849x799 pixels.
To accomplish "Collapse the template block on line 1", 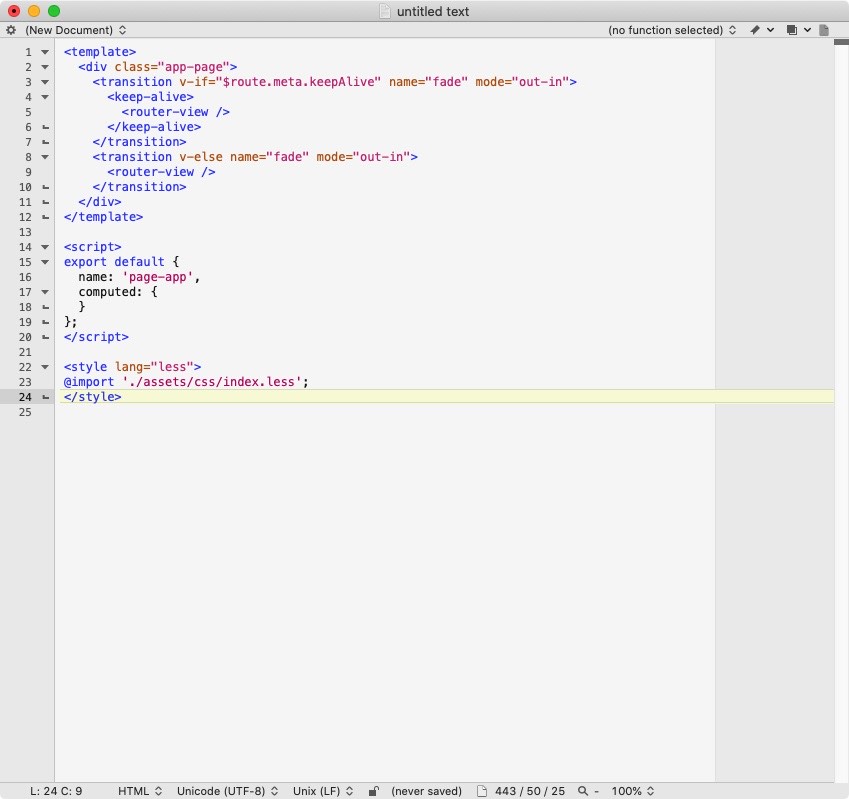I will (45, 52).
